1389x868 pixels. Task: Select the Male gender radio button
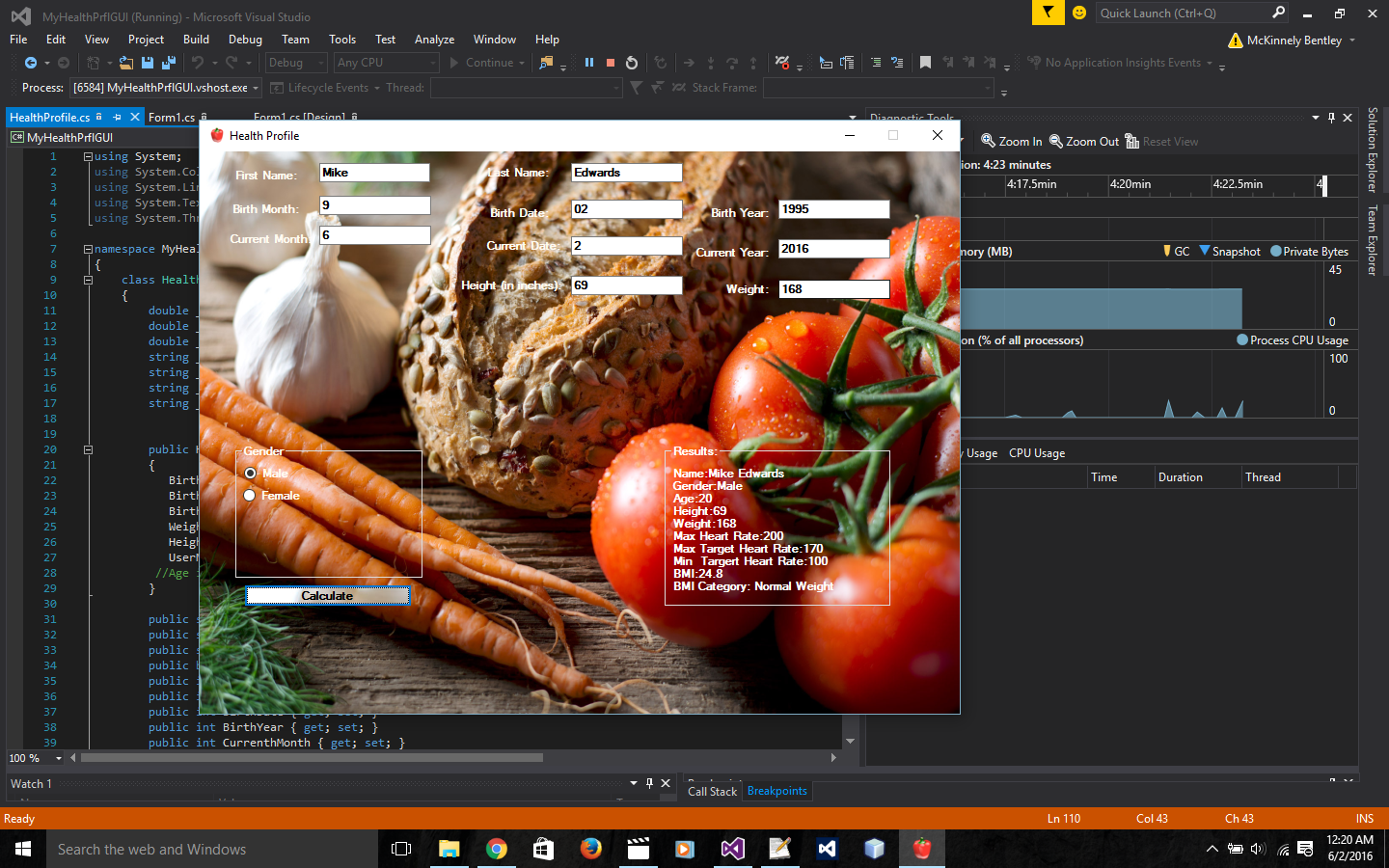[251, 474]
